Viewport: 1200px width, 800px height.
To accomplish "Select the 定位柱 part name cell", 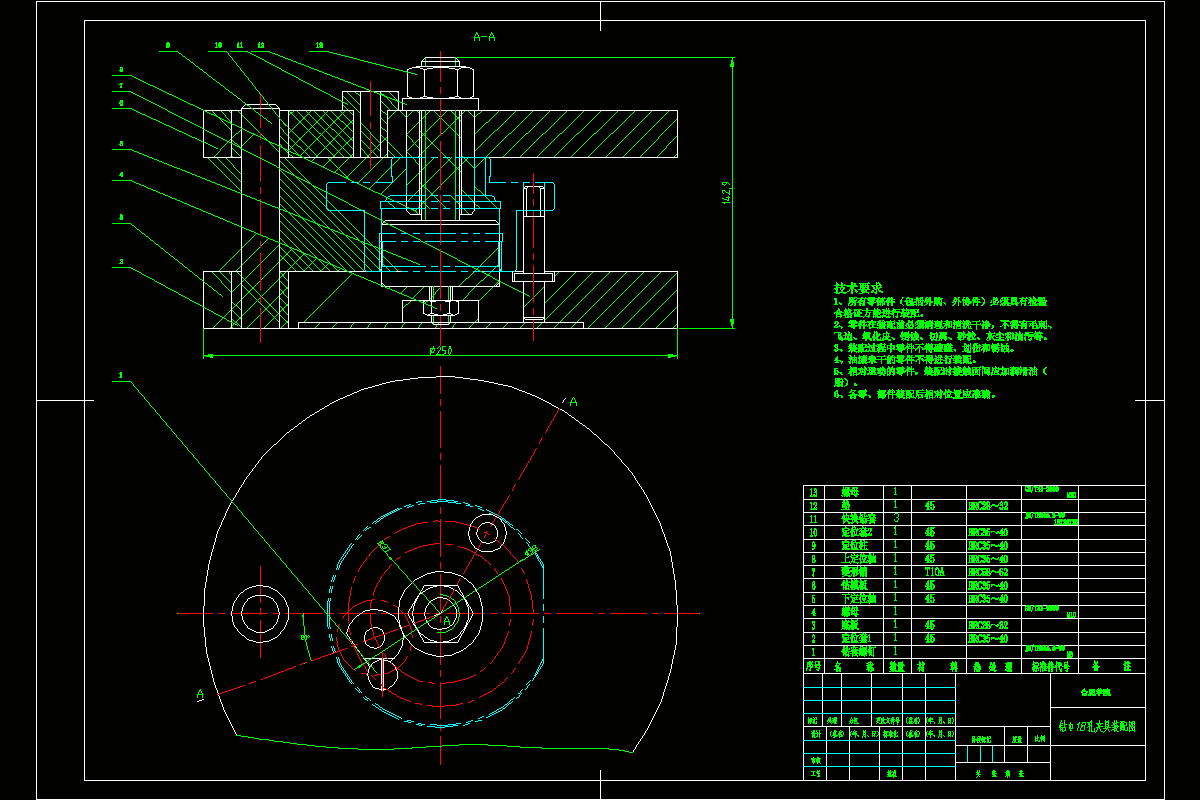I will point(855,545).
